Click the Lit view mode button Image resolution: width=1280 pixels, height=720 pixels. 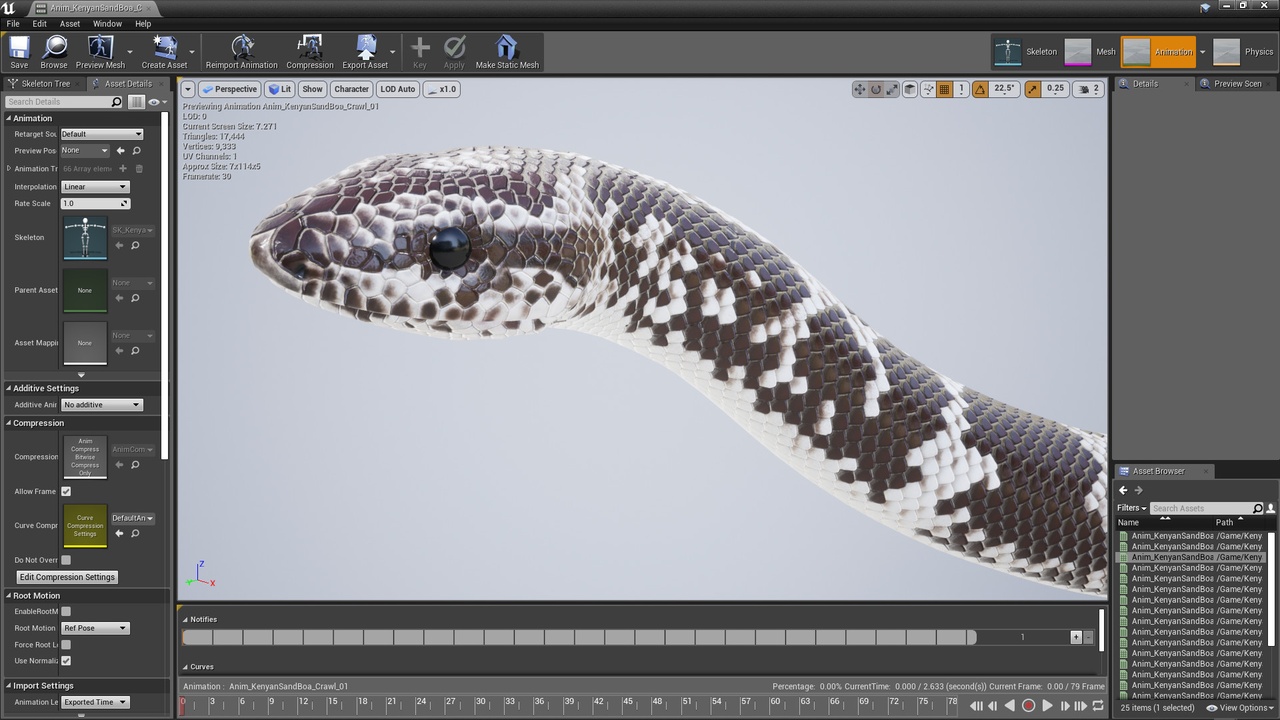coord(280,89)
